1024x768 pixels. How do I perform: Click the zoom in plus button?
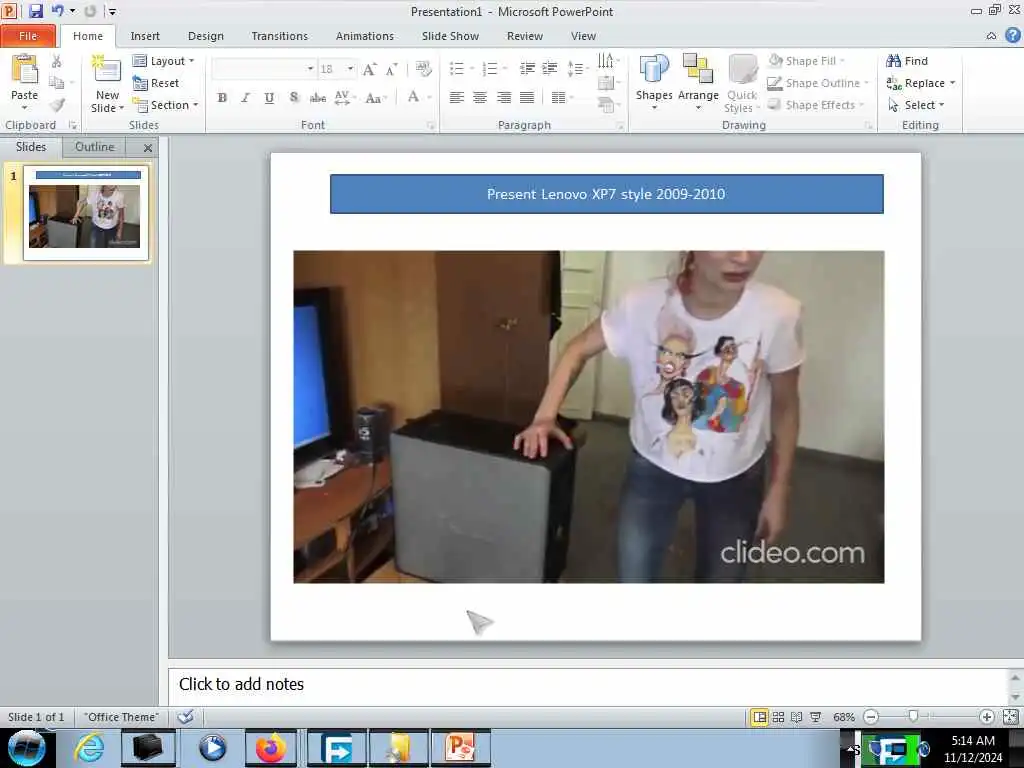coord(987,716)
